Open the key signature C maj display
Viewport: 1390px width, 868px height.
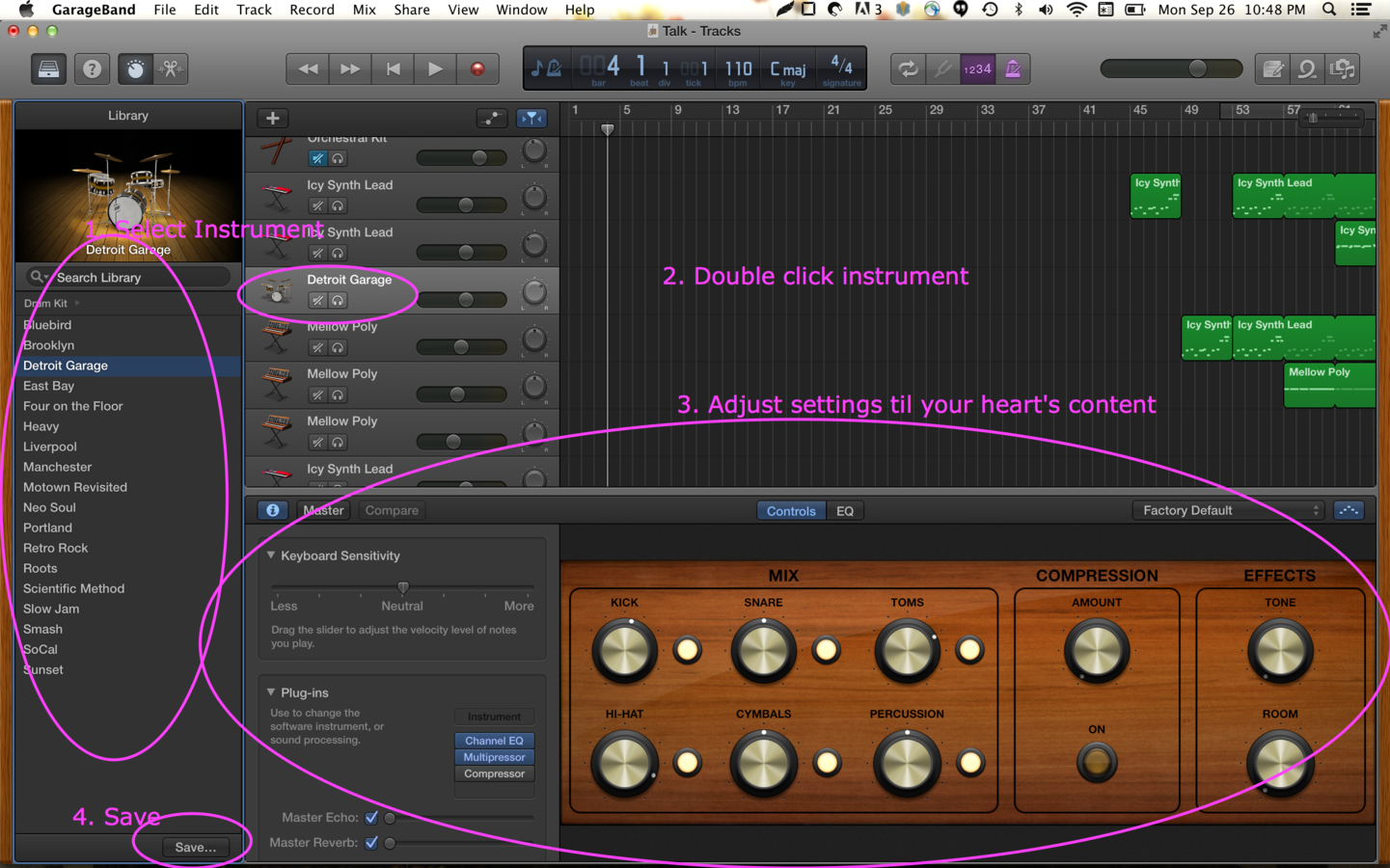click(x=788, y=69)
